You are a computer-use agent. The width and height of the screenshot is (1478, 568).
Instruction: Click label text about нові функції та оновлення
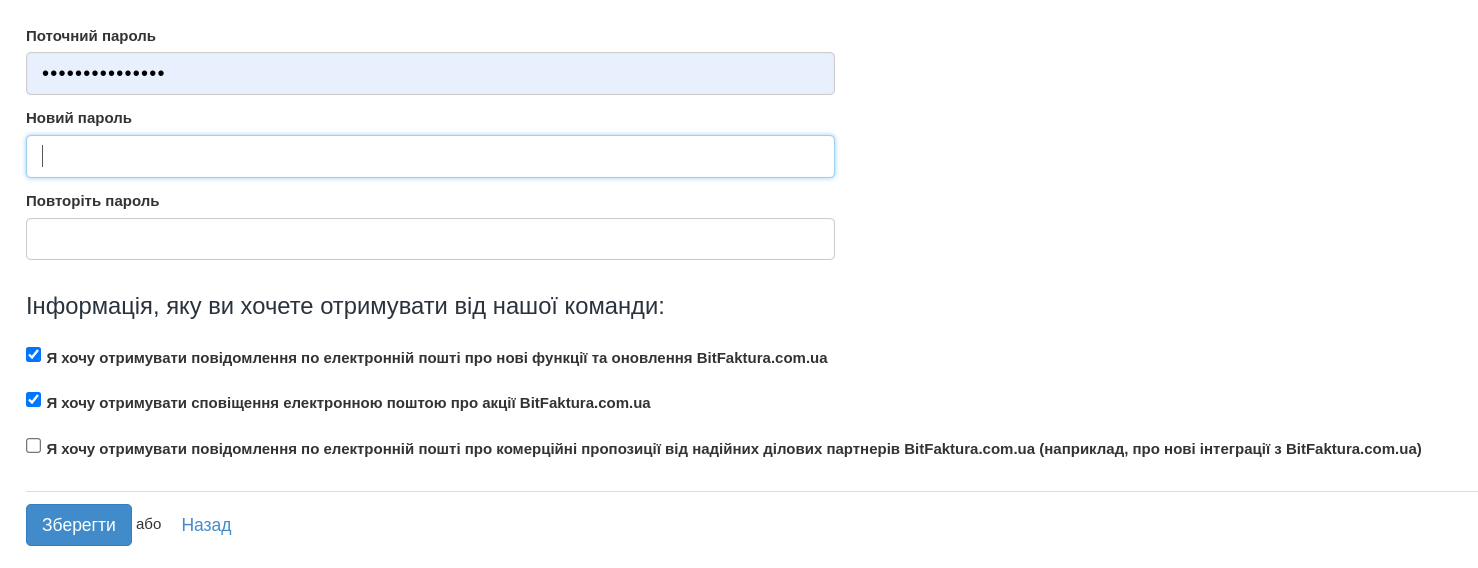point(437,358)
